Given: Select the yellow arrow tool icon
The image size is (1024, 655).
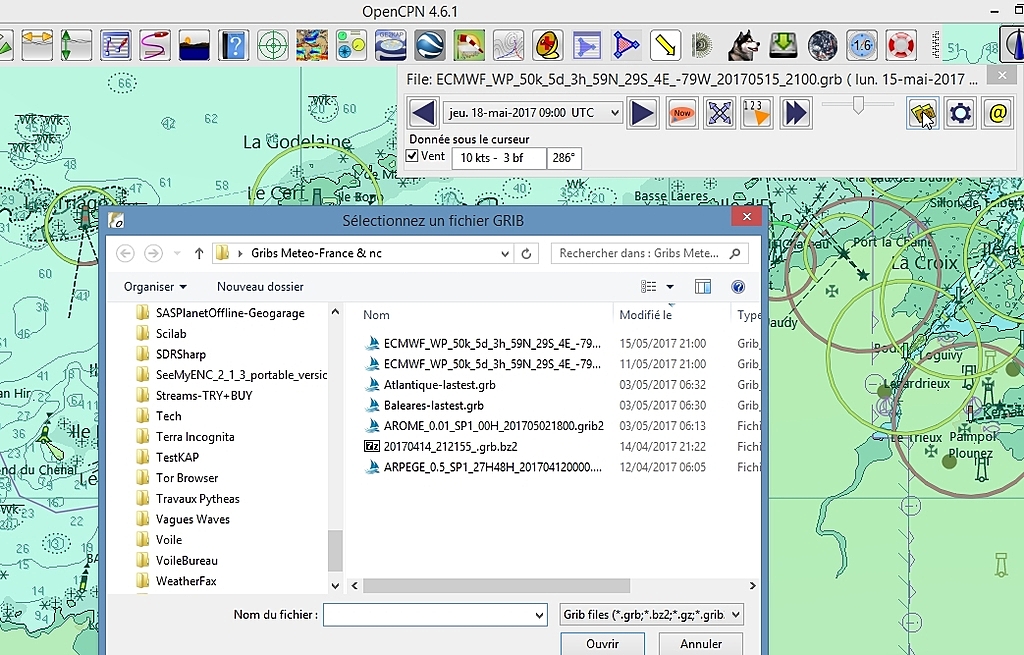Looking at the screenshot, I should pos(665,45).
